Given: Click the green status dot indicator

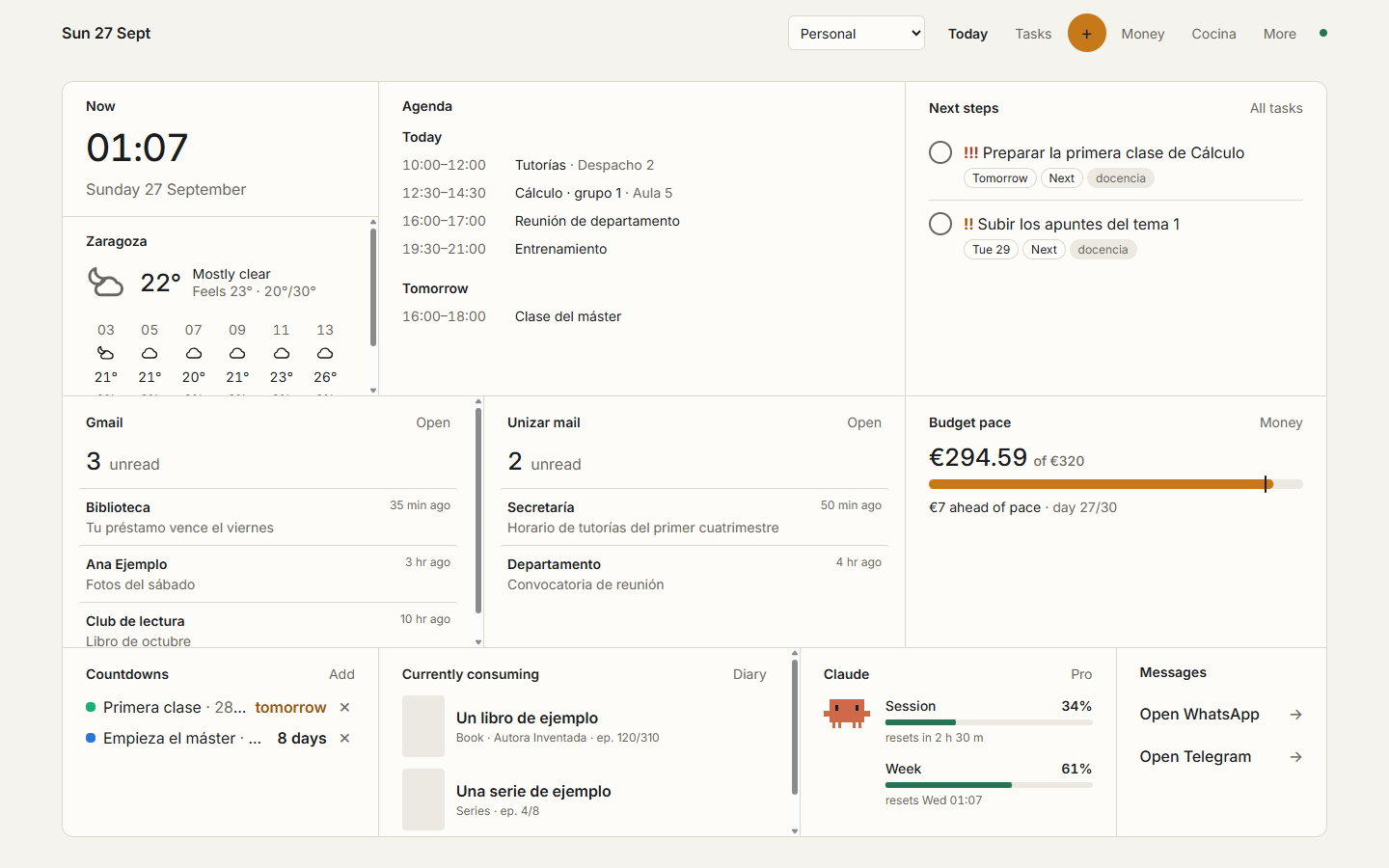Looking at the screenshot, I should [x=1323, y=33].
